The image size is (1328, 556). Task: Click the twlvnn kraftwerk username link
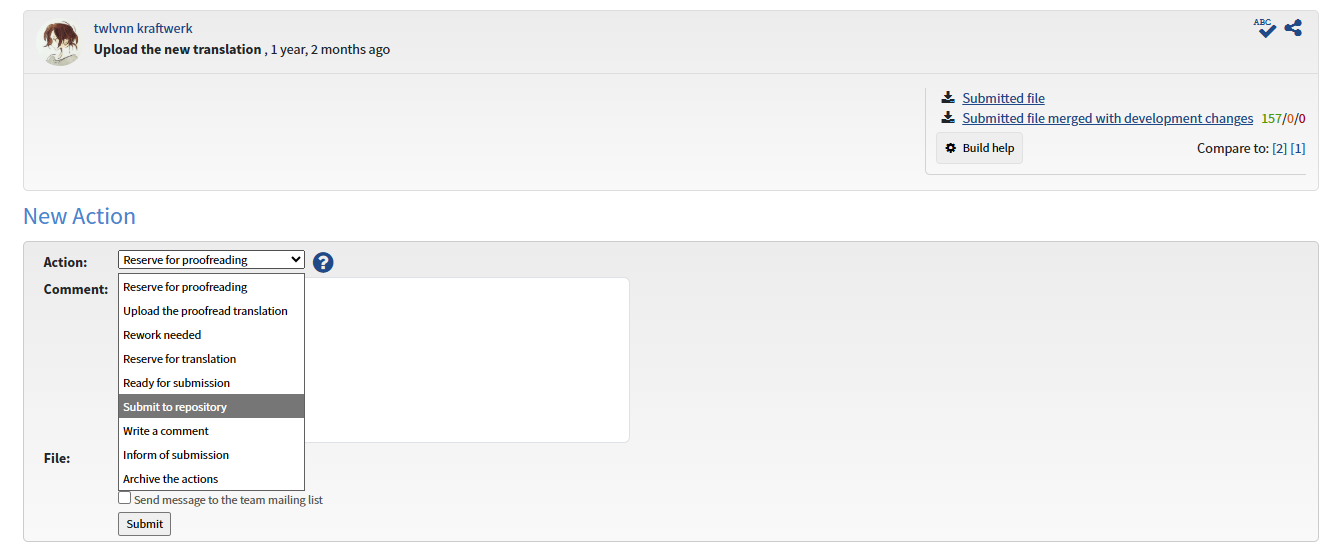(143, 28)
